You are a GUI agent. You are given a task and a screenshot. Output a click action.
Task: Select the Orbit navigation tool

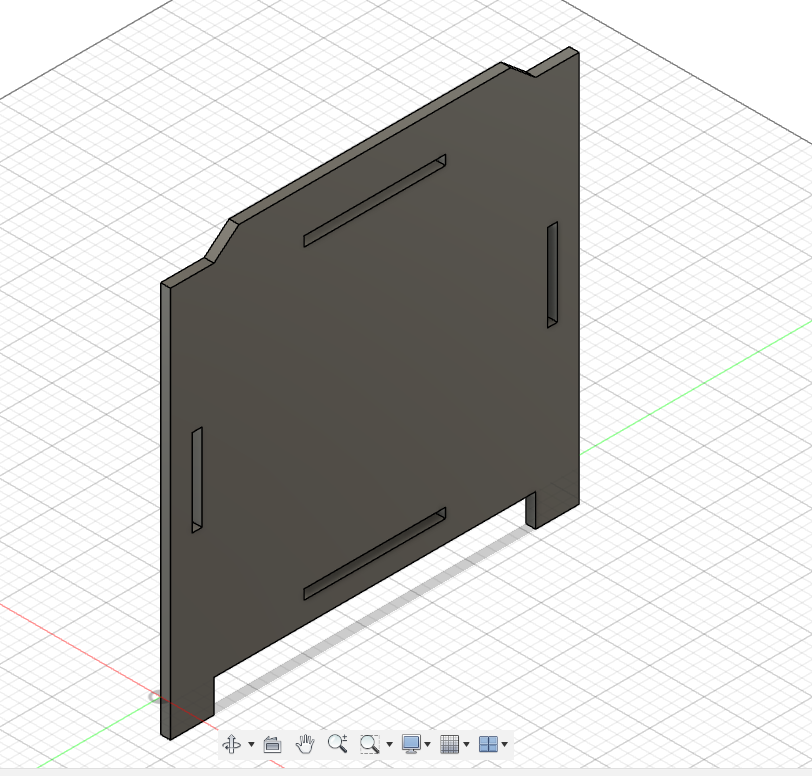[231, 744]
